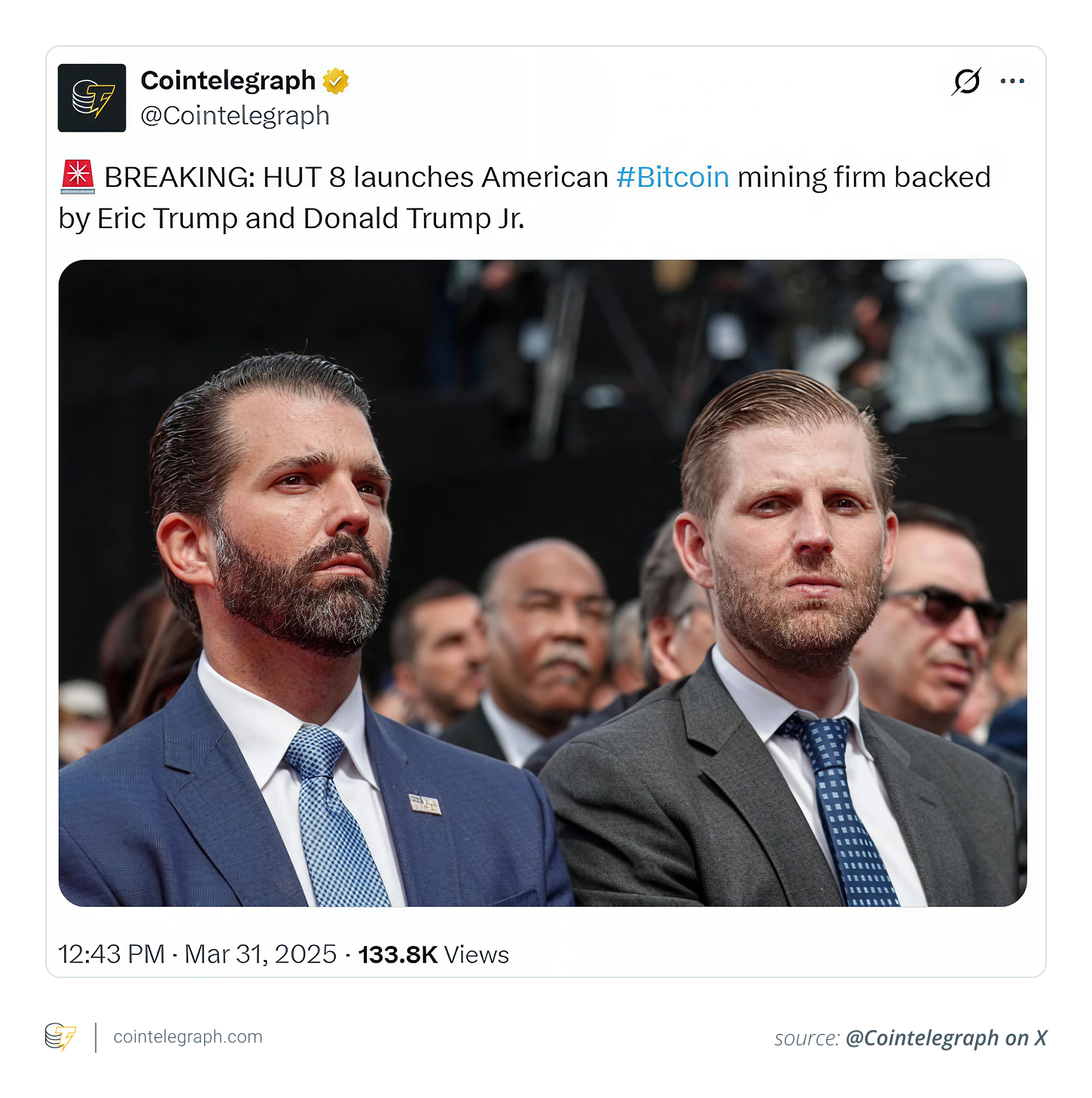Click the gold verified badge
Screen dimensions: 1092x1098
click(336, 81)
